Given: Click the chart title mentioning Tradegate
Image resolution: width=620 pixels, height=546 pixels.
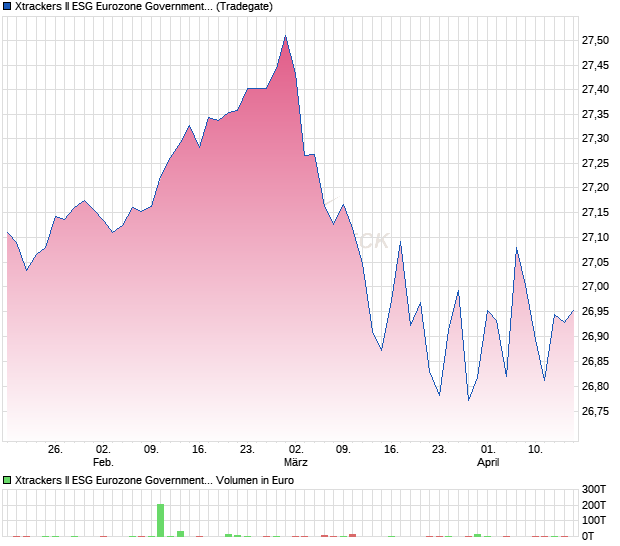Looking at the screenshot, I should pos(144,6).
